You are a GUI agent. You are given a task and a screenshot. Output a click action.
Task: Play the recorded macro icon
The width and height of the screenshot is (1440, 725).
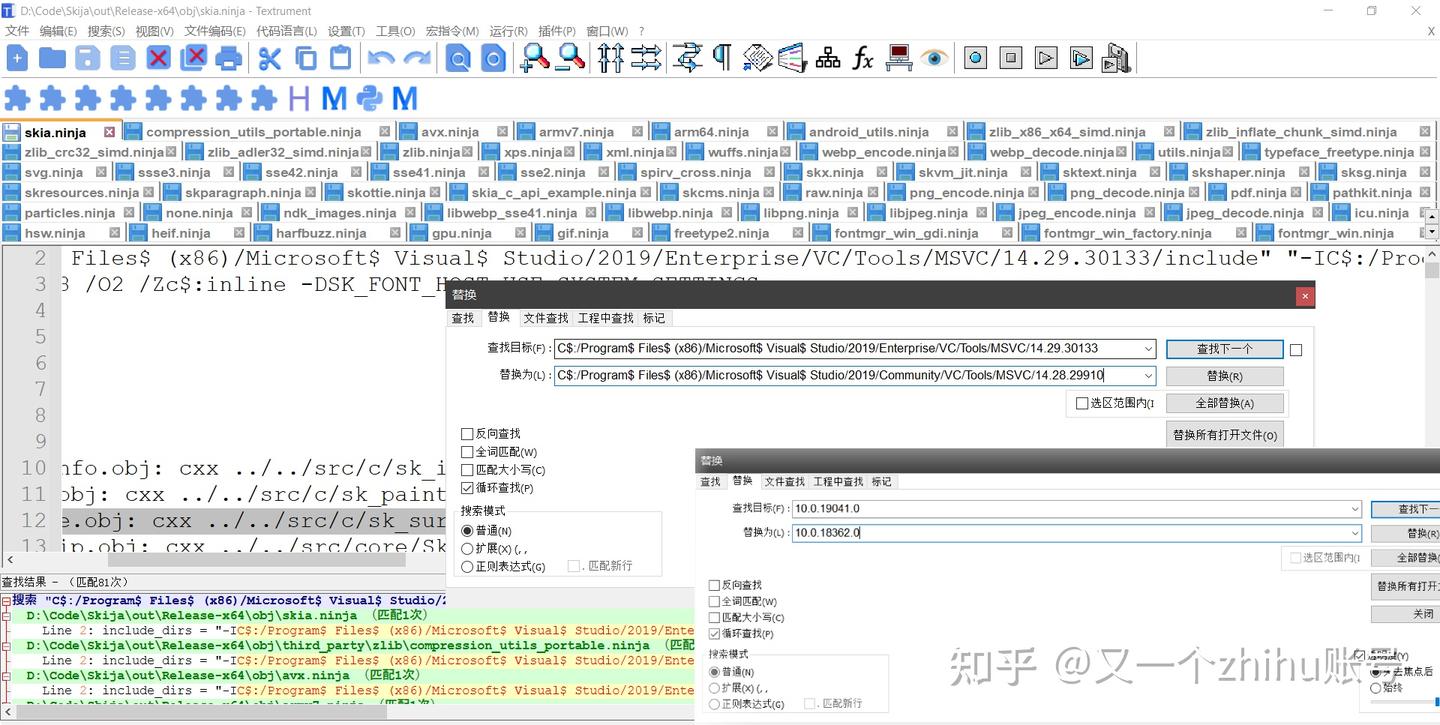(1045, 57)
